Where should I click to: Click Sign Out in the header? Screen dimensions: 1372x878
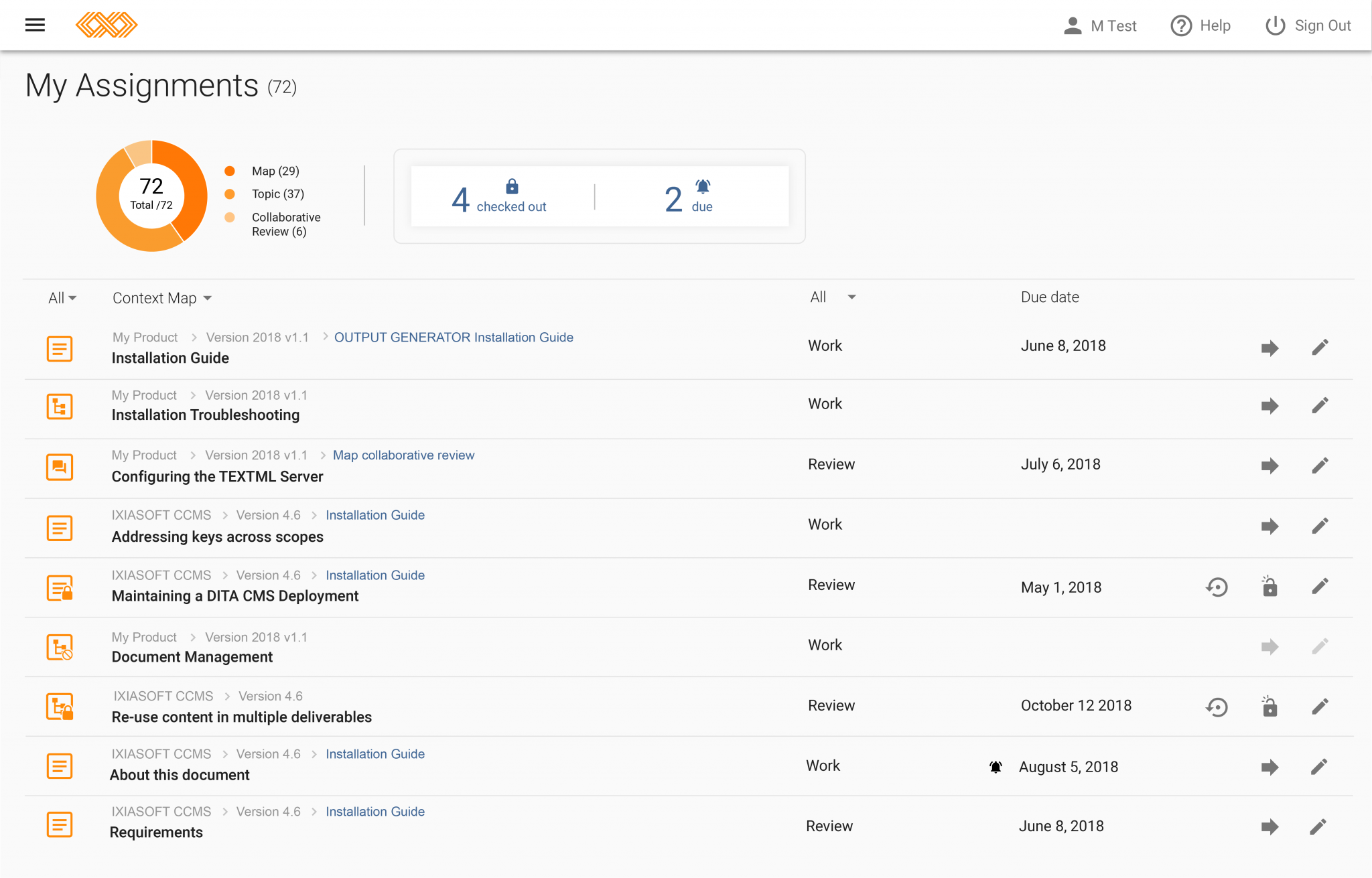point(1308,25)
